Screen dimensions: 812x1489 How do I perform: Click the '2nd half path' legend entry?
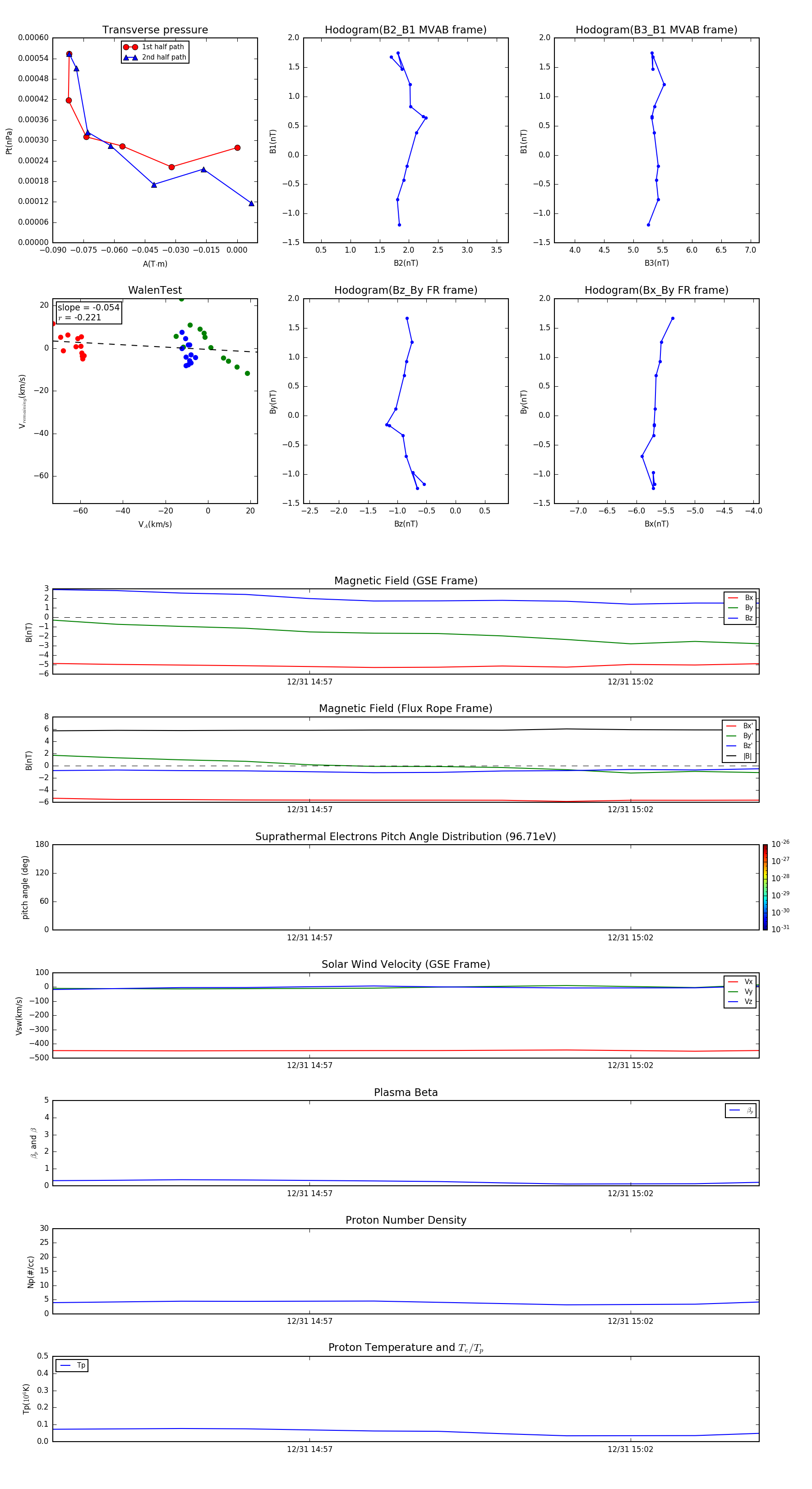(155, 57)
